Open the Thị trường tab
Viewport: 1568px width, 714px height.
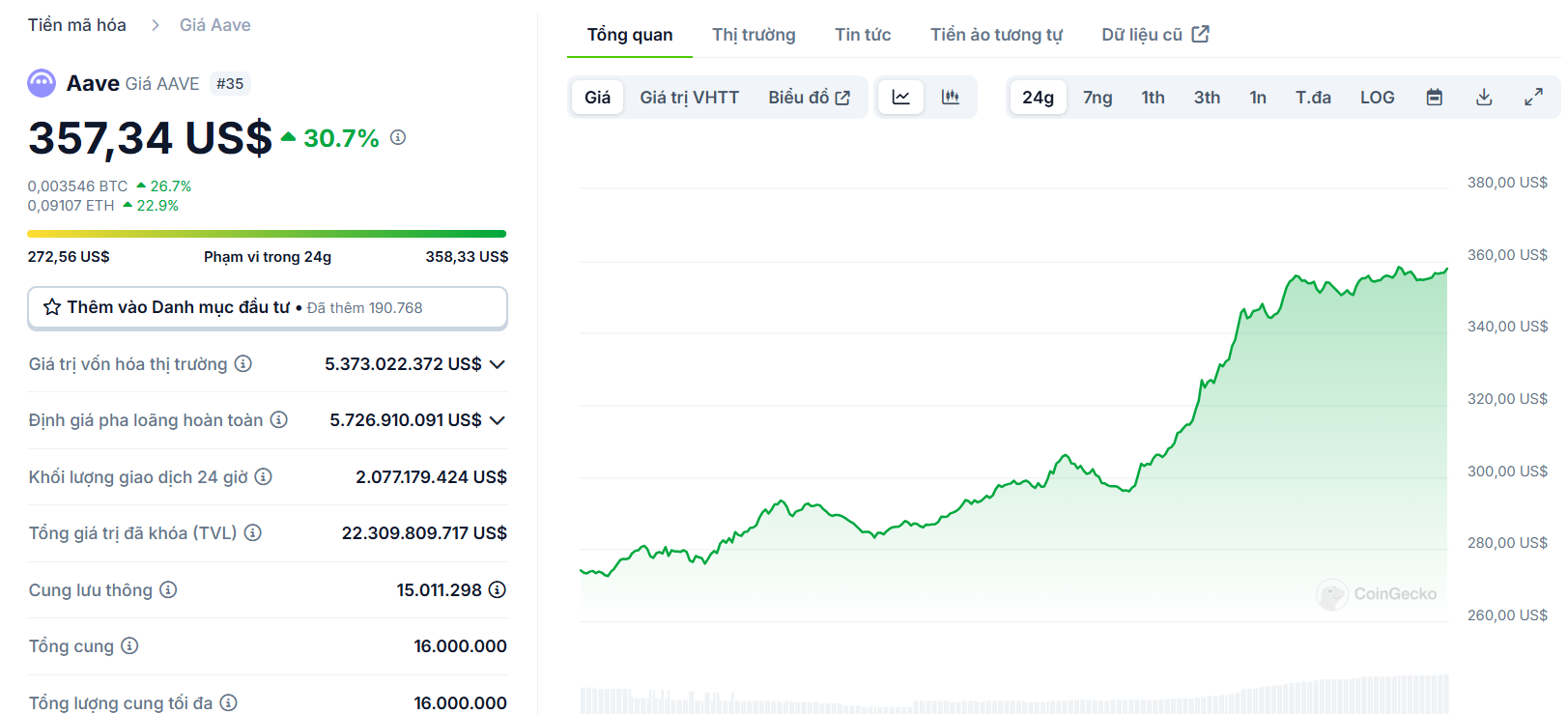pyautogui.click(x=754, y=35)
